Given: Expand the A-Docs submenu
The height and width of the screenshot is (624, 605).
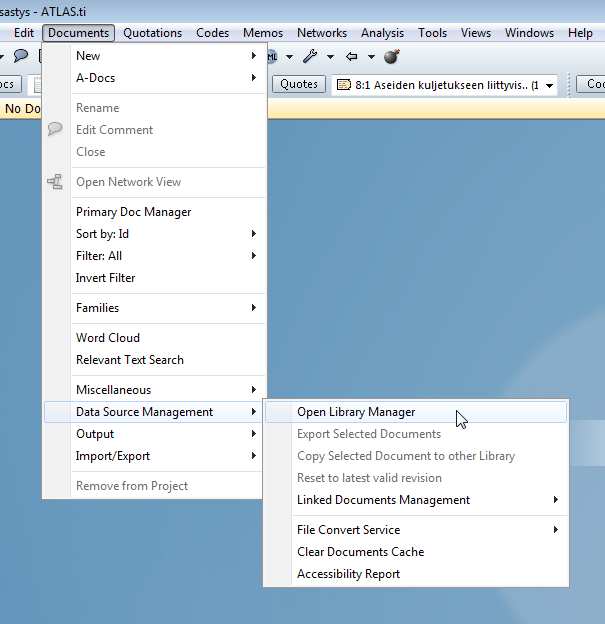Looking at the screenshot, I should (x=154, y=78).
